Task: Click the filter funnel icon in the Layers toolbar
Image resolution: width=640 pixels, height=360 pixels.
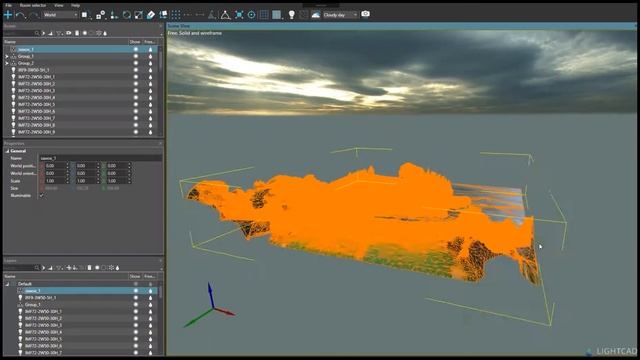Action: click(x=60, y=268)
